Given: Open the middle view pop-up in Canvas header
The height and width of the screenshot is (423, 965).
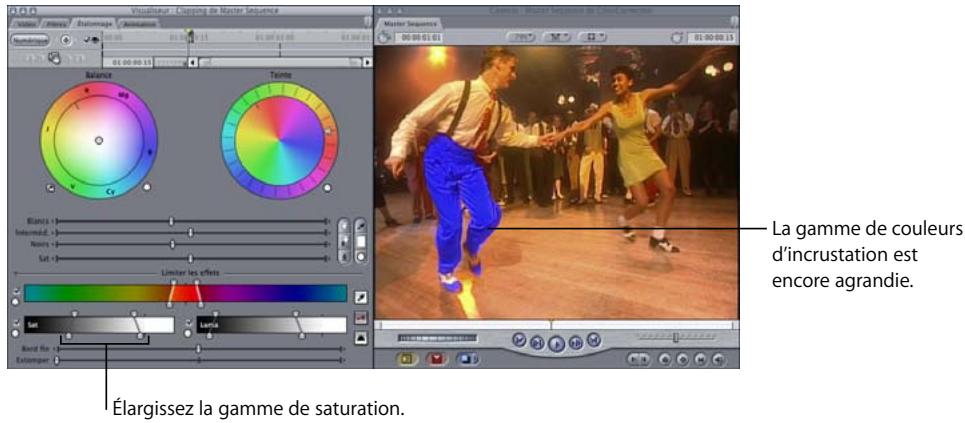Looking at the screenshot, I should click(556, 37).
